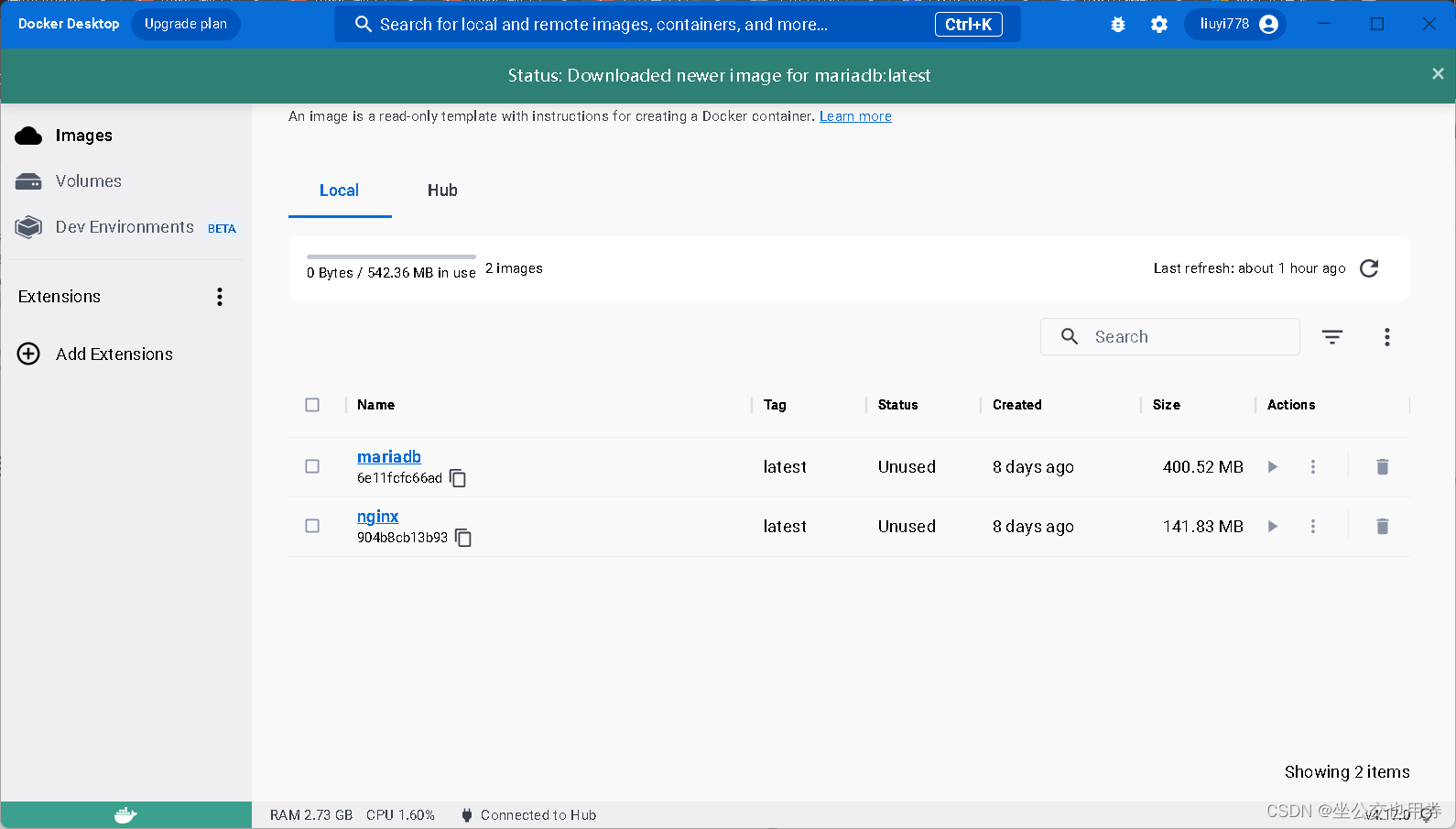Refresh the images list
1456x829 pixels.
pyautogui.click(x=1369, y=268)
